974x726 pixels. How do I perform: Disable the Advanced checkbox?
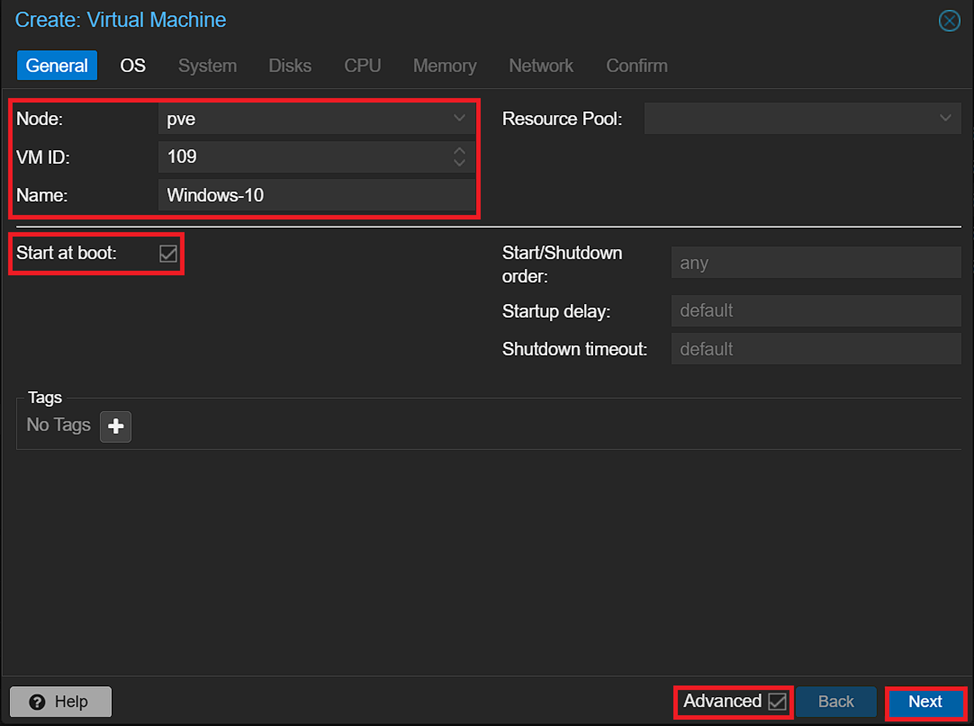[777, 702]
